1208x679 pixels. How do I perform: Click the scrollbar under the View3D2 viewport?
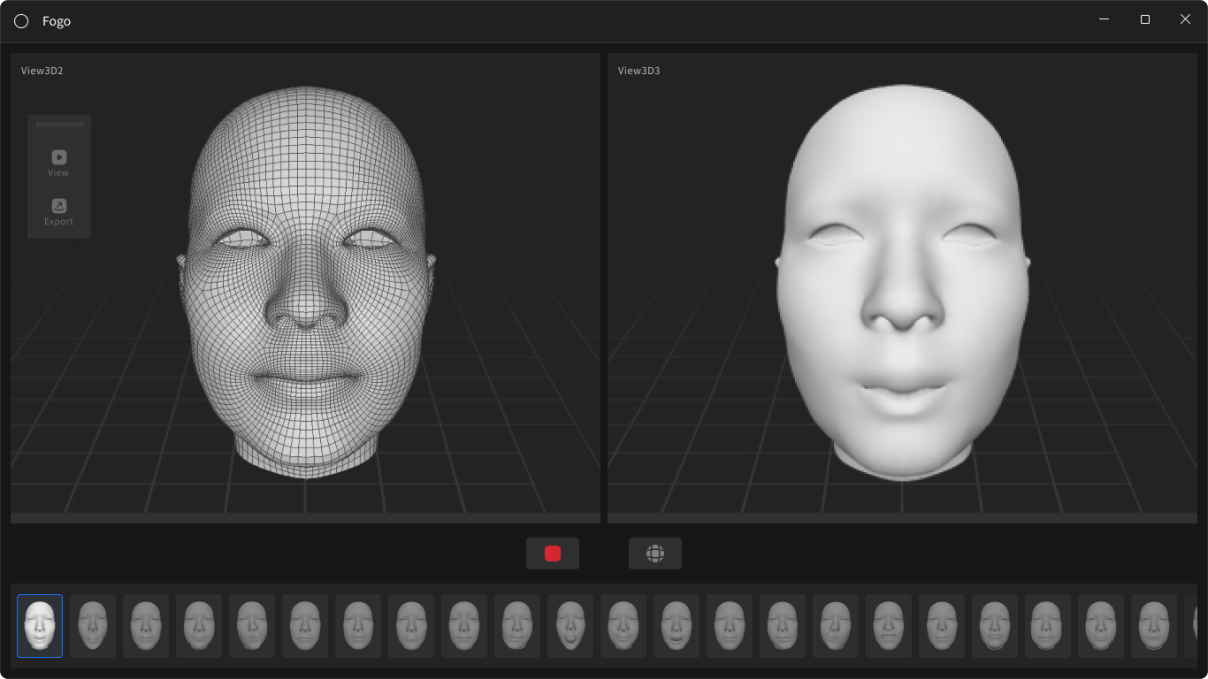[x=305, y=517]
